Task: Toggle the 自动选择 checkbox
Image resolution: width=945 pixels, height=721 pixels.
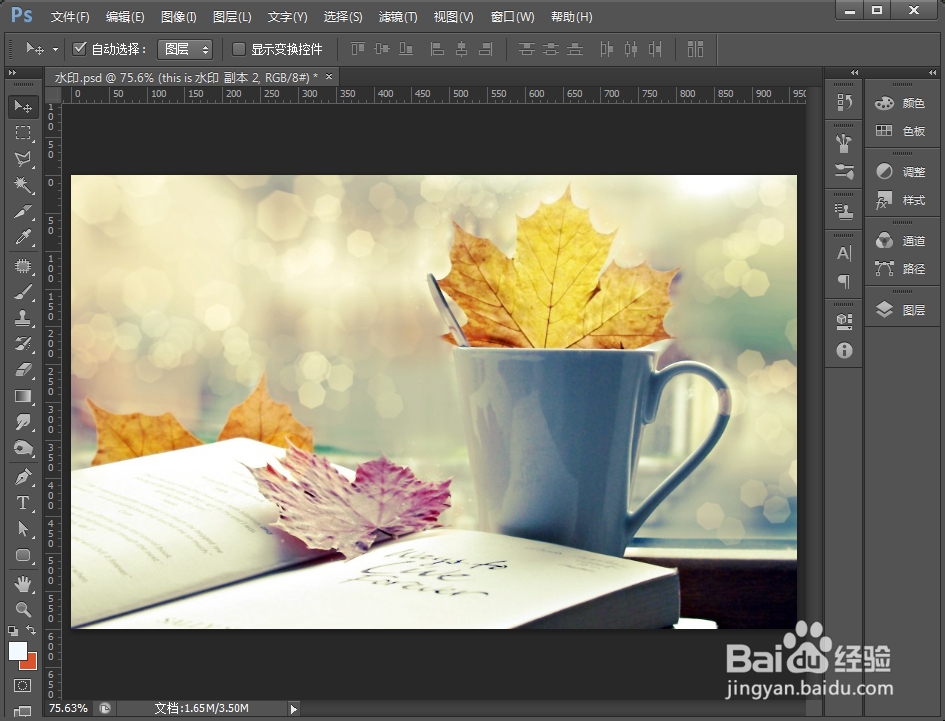Action: tap(79, 49)
